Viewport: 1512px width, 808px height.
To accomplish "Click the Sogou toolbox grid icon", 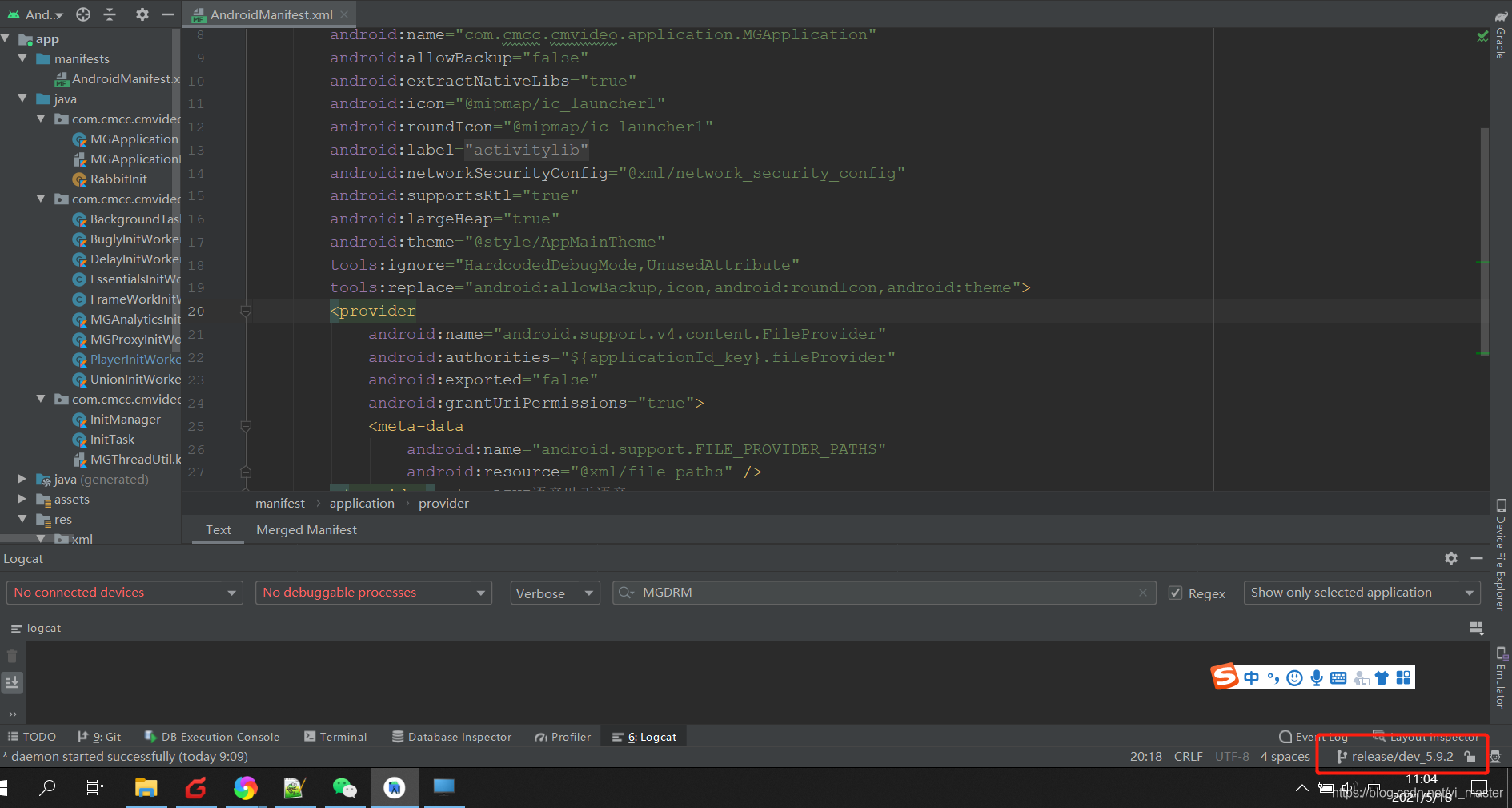I will [x=1403, y=677].
